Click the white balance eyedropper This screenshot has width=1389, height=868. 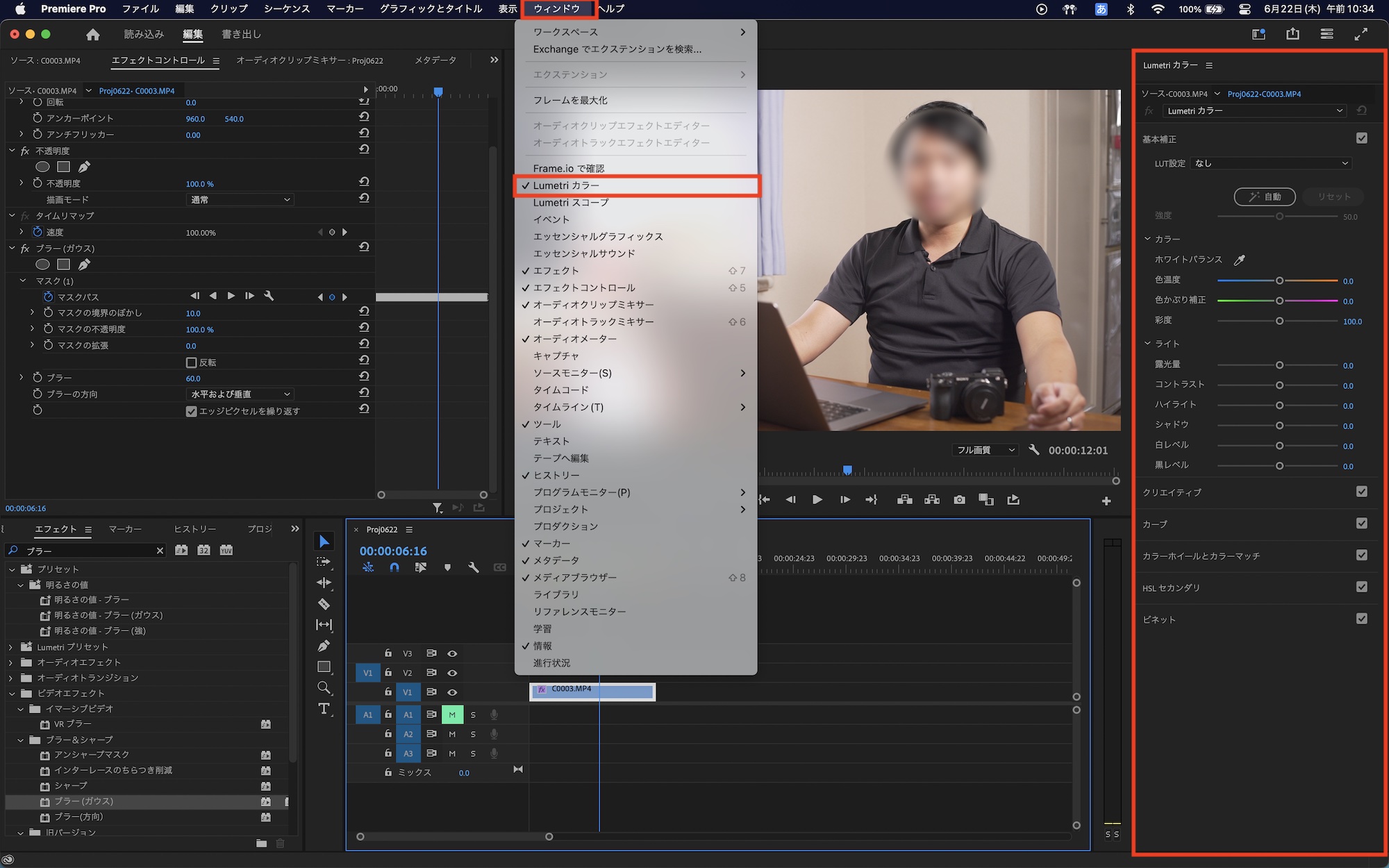[x=1239, y=260]
